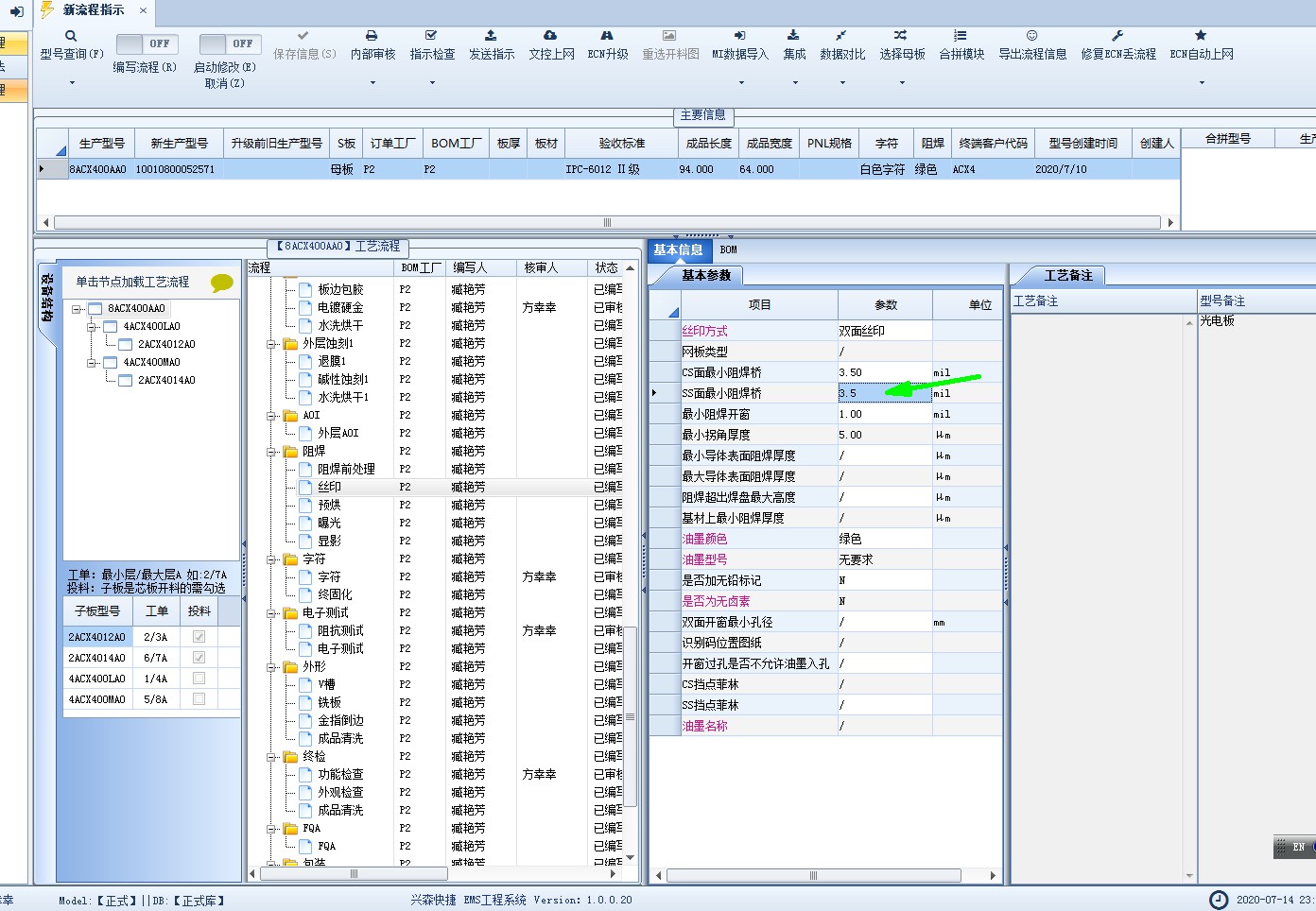Screen dimensions: 1316x911
Task: Select the 新流程指示 document tab
Action: (94, 10)
